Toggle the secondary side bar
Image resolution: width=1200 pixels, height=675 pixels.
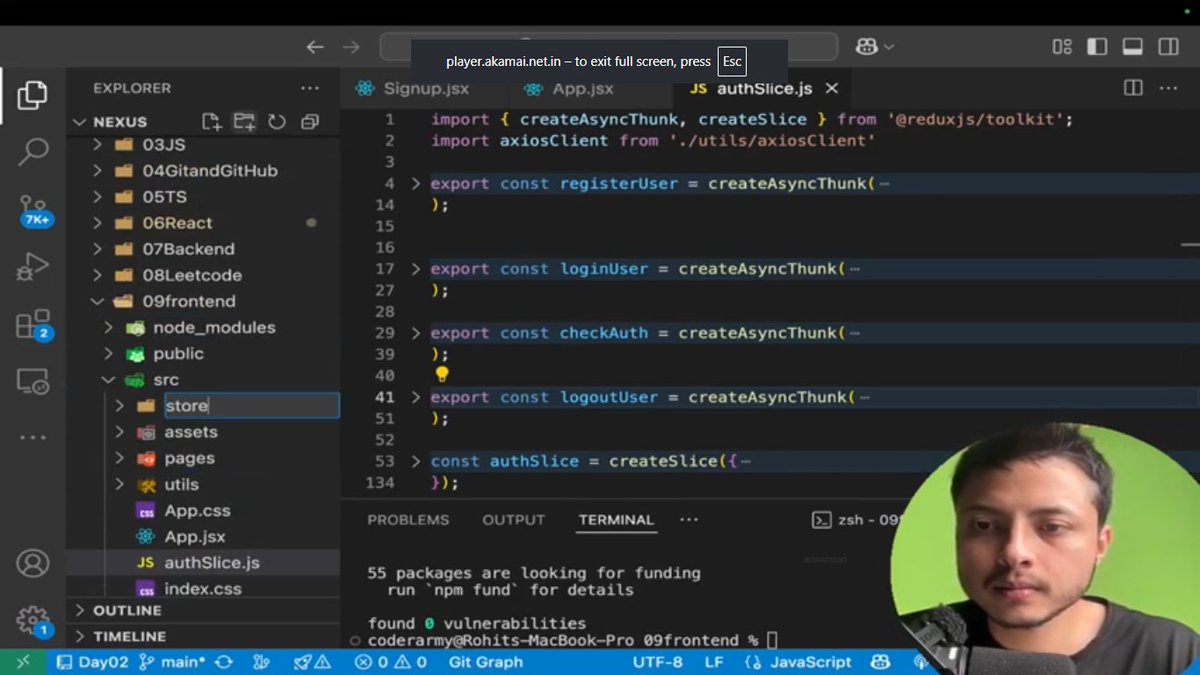coord(1167,45)
